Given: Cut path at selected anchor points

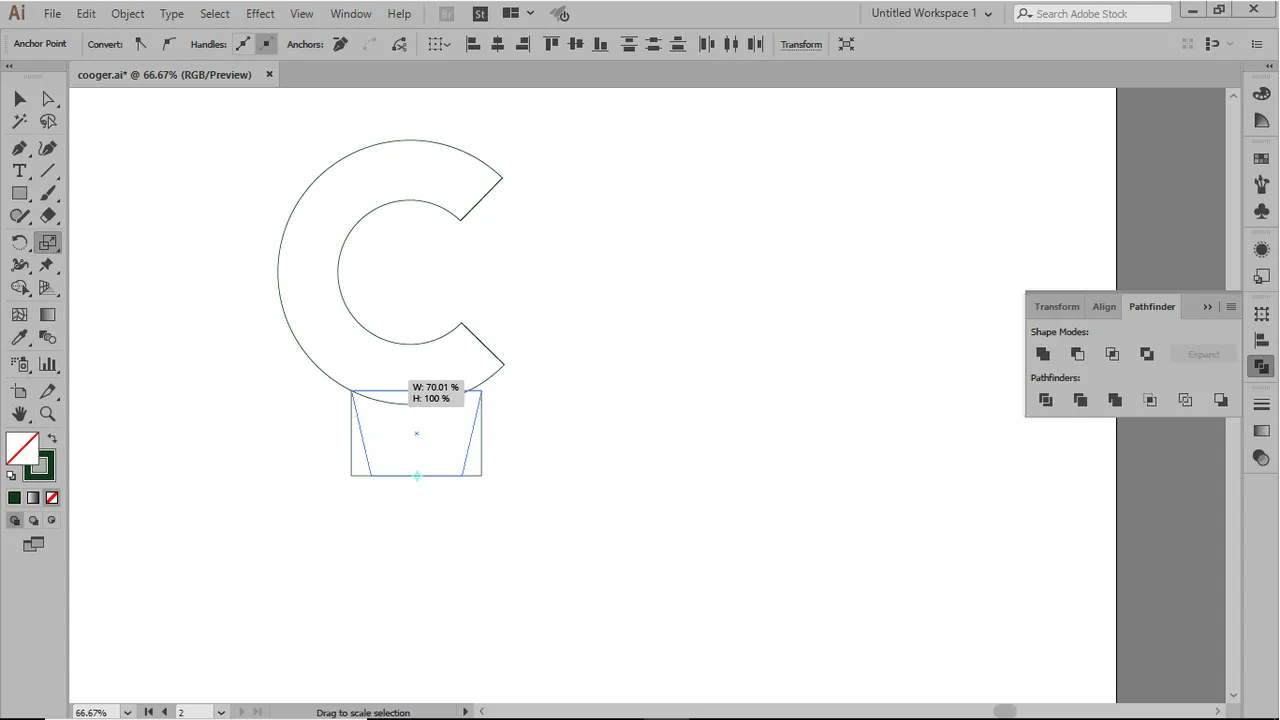Looking at the screenshot, I should tap(400, 44).
